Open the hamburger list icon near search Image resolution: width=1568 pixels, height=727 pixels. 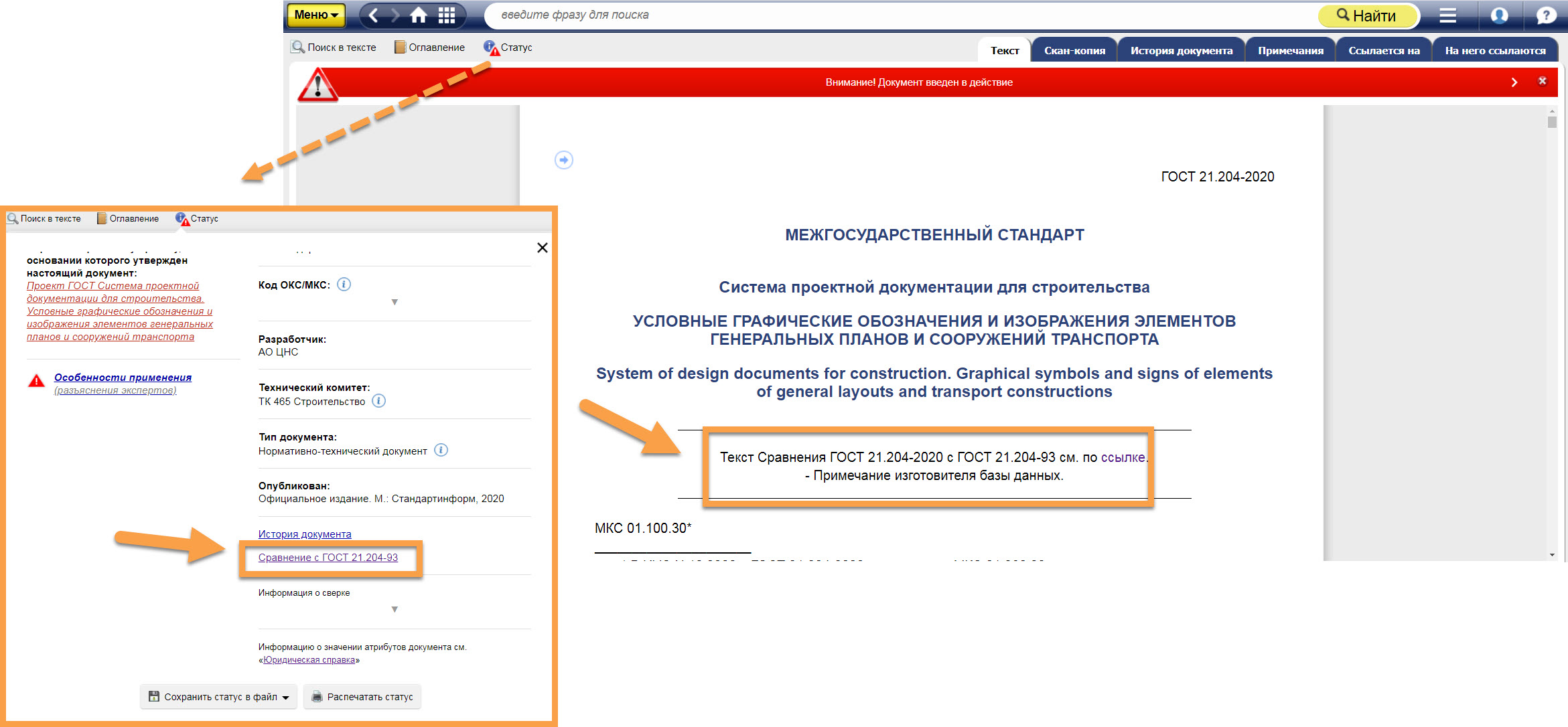(1447, 15)
